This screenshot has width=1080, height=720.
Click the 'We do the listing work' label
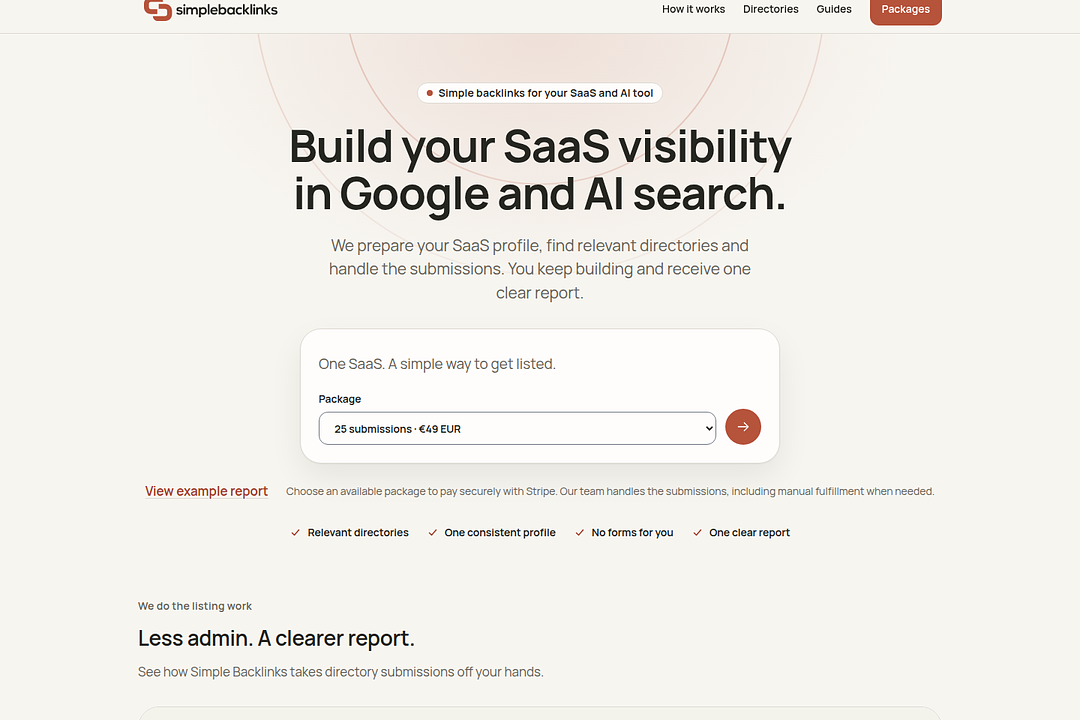(195, 606)
